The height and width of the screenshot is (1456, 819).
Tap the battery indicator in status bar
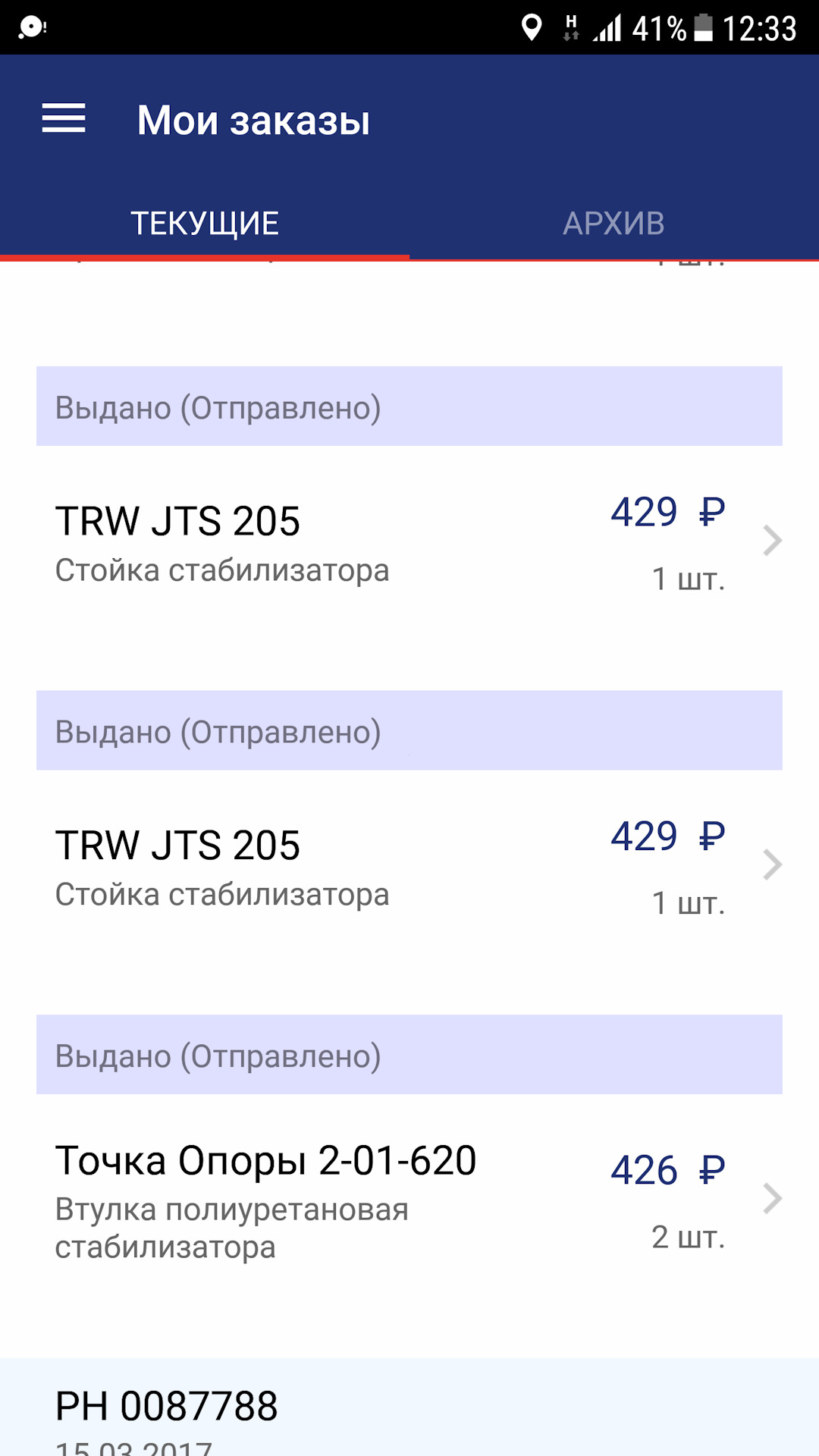click(704, 28)
